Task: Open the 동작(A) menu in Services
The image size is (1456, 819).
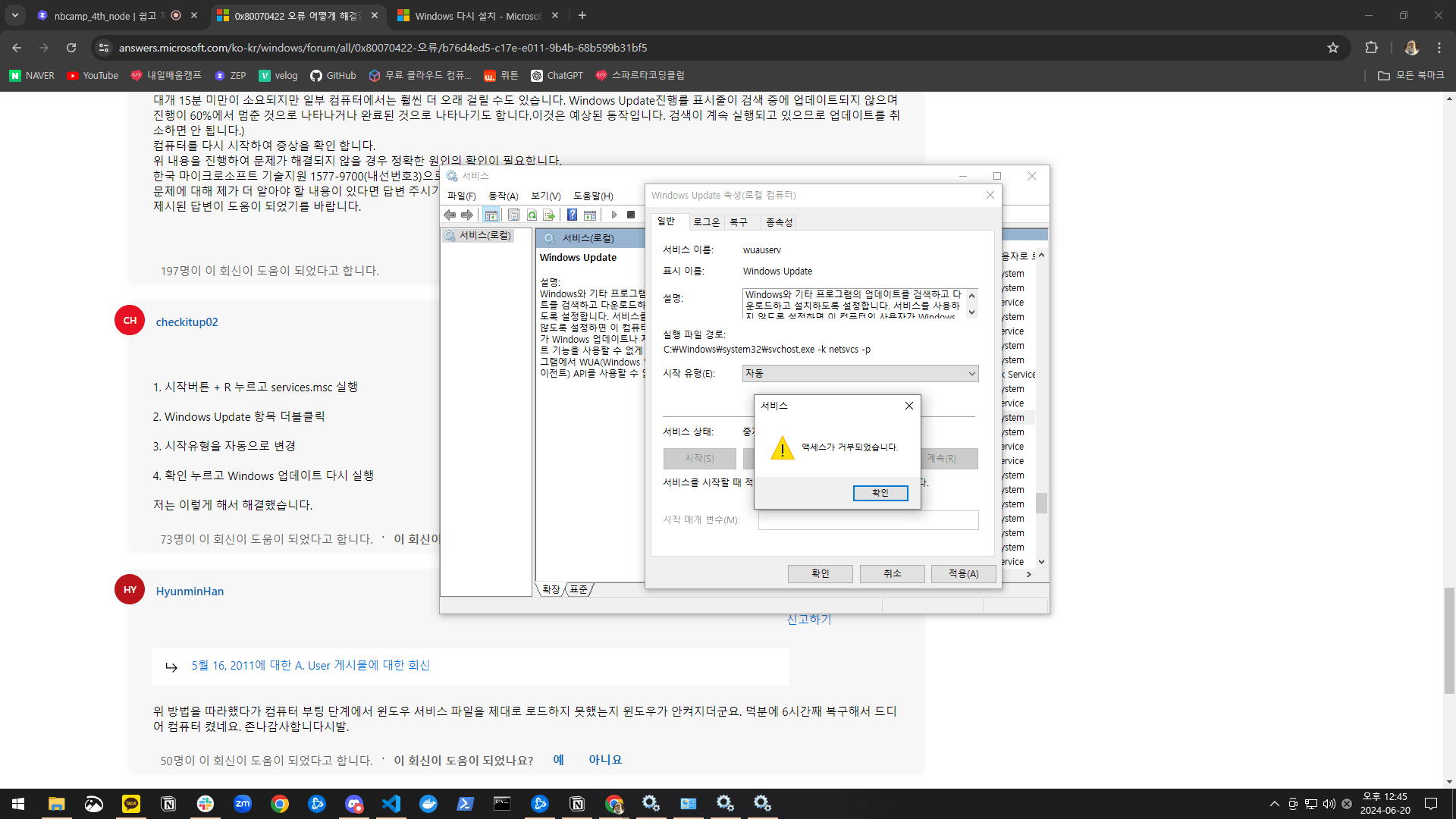Action: coord(503,196)
